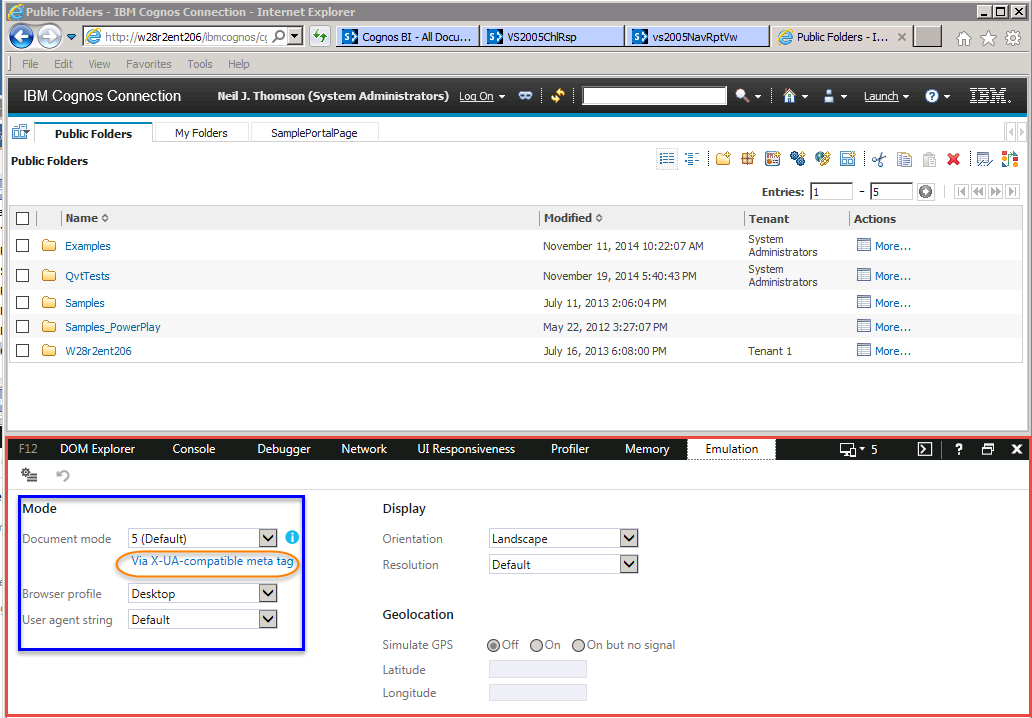Click the Via X-UA-compatible meta tag link
This screenshot has height=718, width=1032.
pyautogui.click(x=212, y=562)
